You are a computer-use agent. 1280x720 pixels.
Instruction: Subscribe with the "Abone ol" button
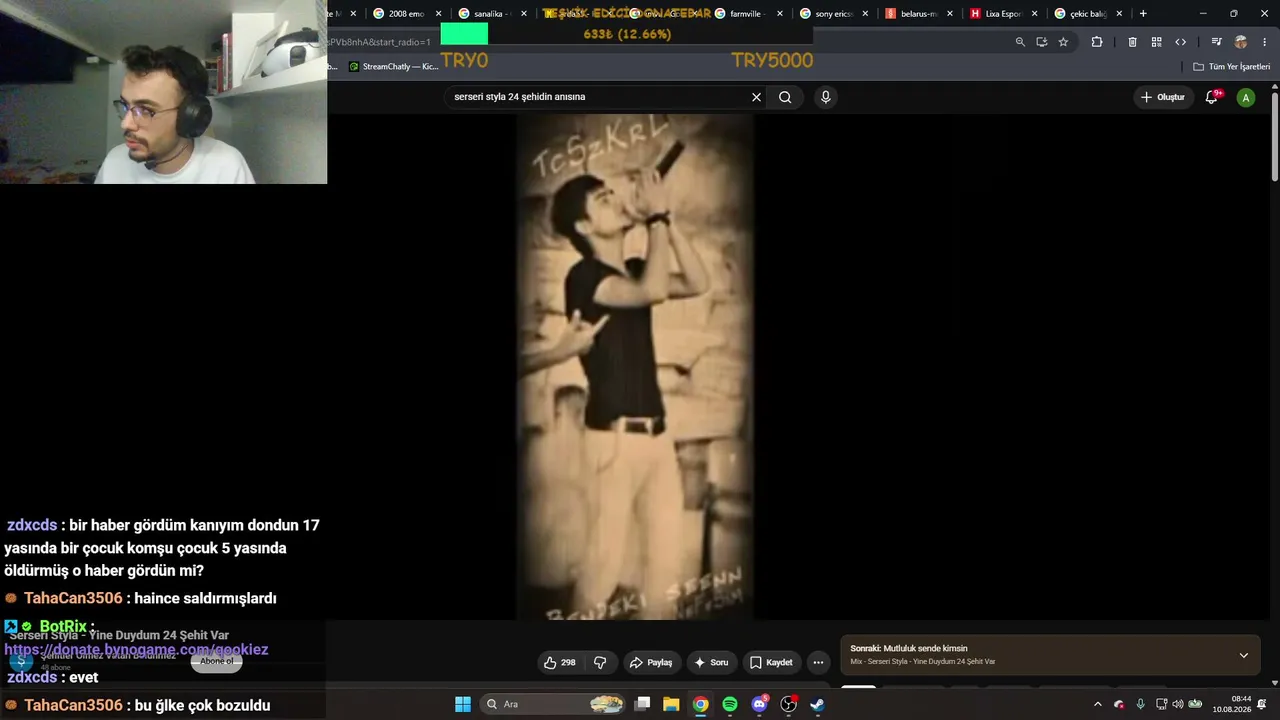click(216, 661)
